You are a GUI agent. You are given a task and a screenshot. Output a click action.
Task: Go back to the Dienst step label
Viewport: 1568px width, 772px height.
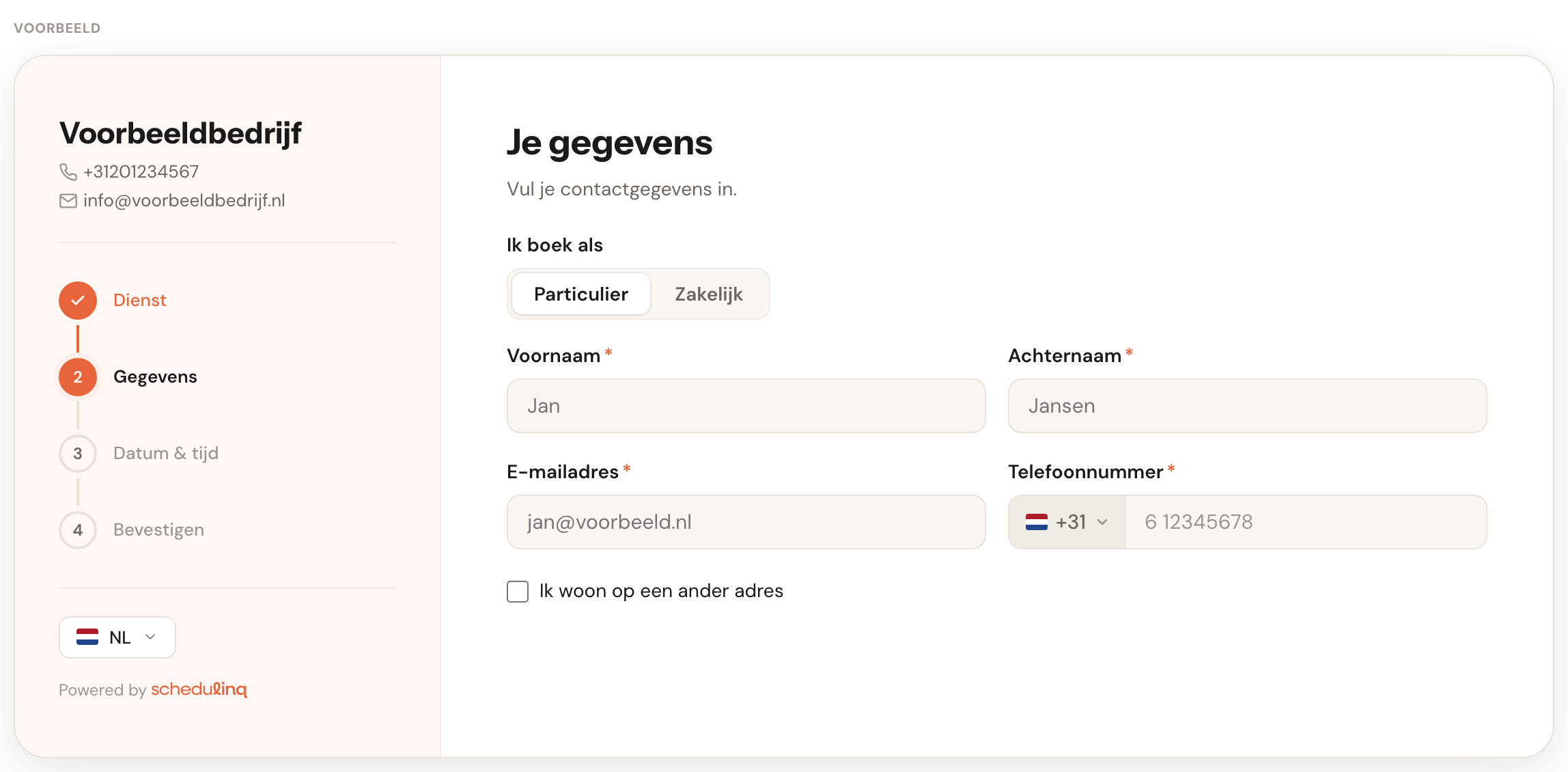click(140, 301)
